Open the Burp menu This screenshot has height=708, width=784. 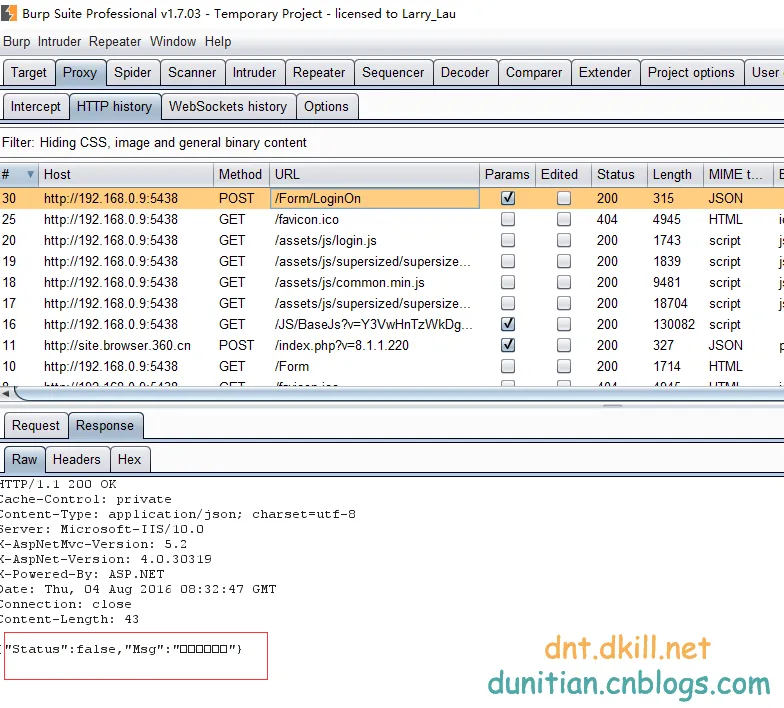pyautogui.click(x=17, y=41)
